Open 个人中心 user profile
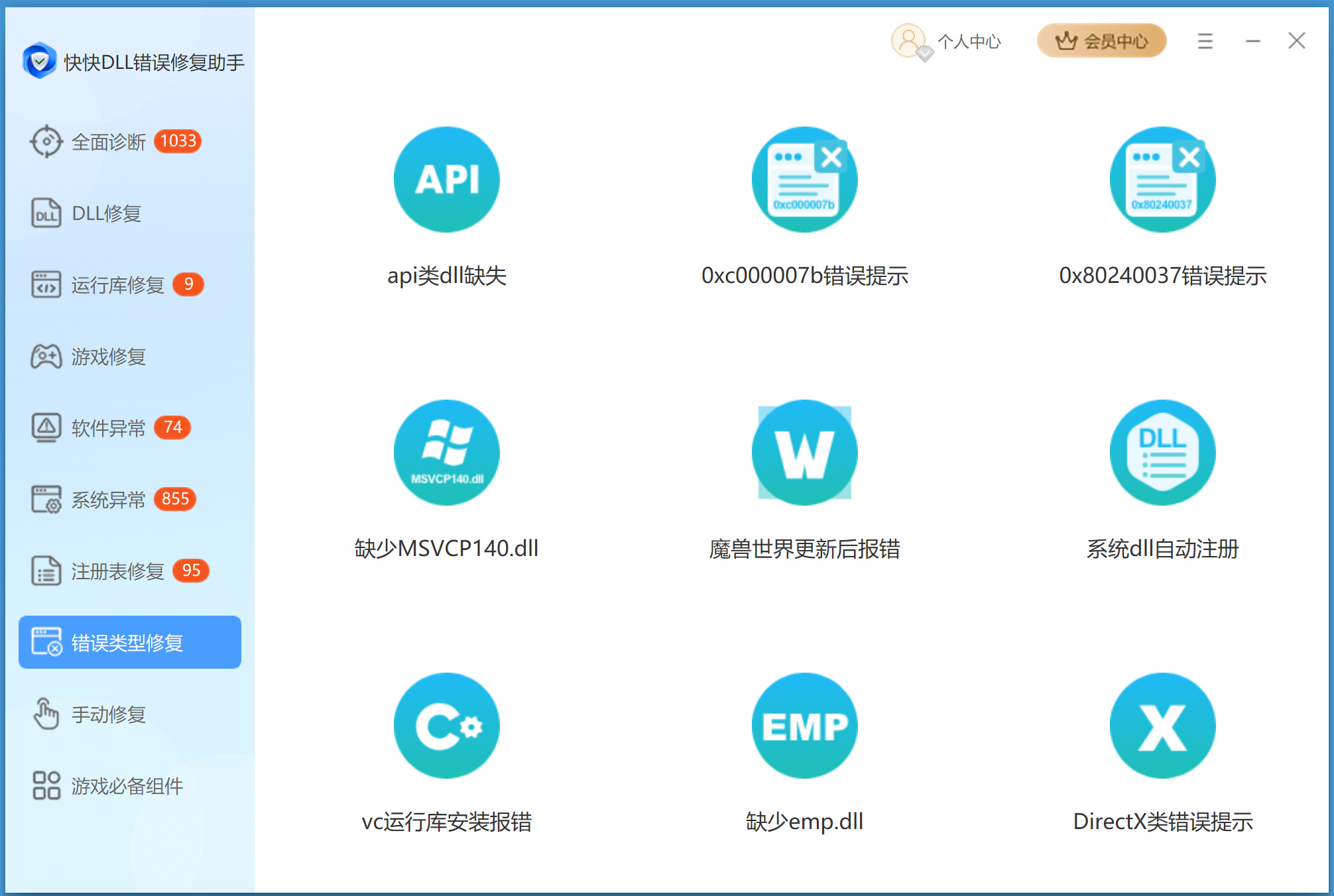The width and height of the screenshot is (1334, 896). coord(947,42)
